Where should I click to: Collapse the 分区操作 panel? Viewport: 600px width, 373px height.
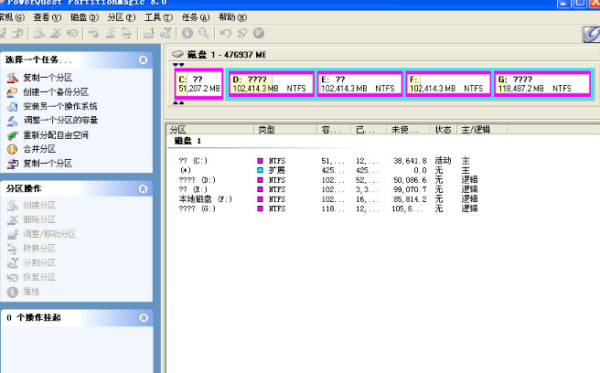(x=143, y=189)
